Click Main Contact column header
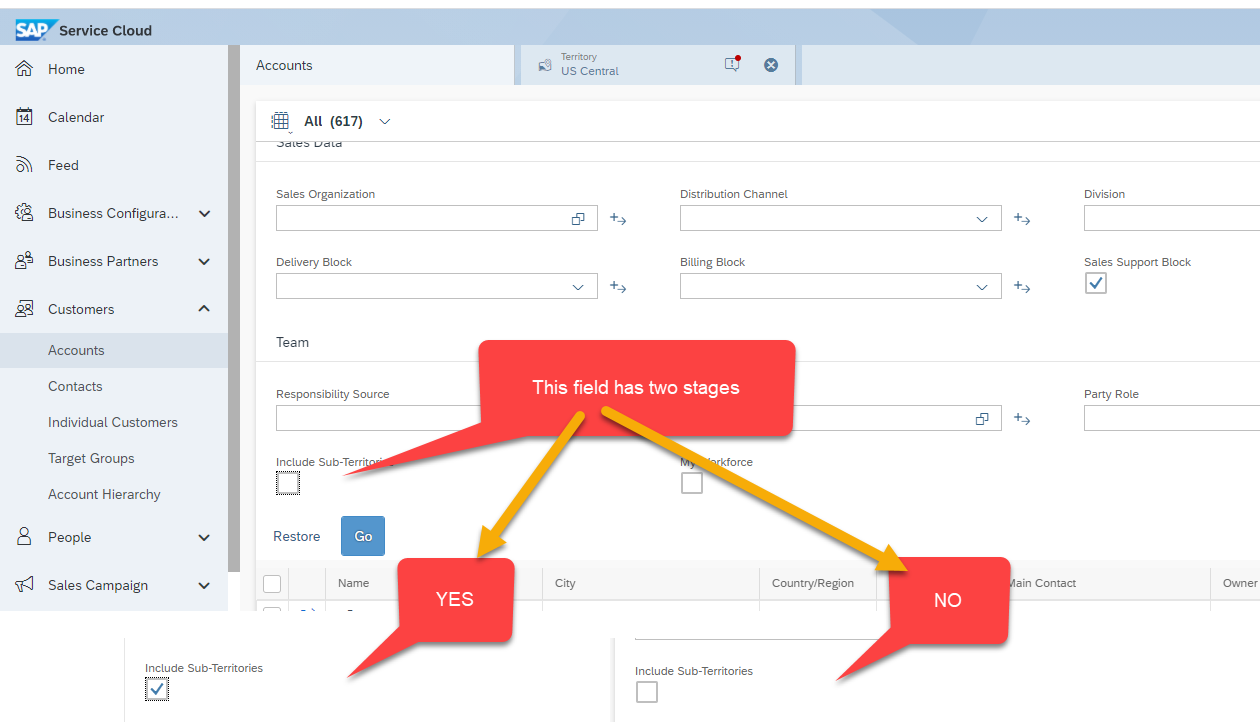This screenshot has width=1260, height=722. 1041,583
